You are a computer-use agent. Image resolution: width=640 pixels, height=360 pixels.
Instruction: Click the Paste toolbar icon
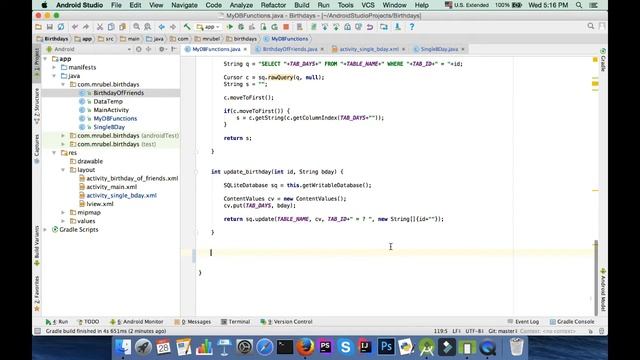122,27
